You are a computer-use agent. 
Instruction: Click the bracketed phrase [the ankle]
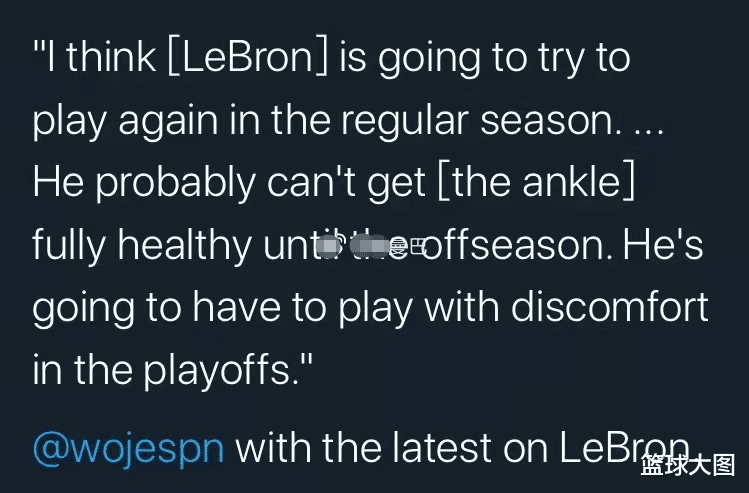click(x=533, y=183)
